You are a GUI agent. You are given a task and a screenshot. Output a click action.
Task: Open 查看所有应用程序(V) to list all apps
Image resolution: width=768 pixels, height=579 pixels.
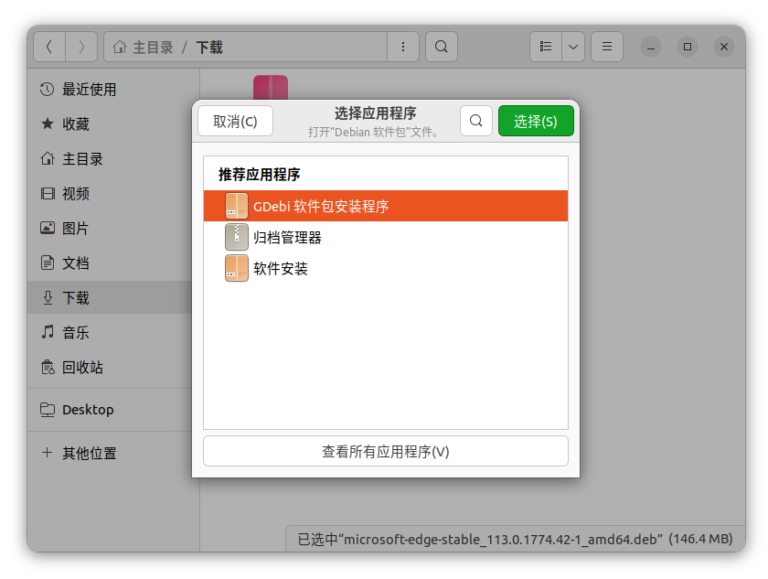pyautogui.click(x=385, y=451)
